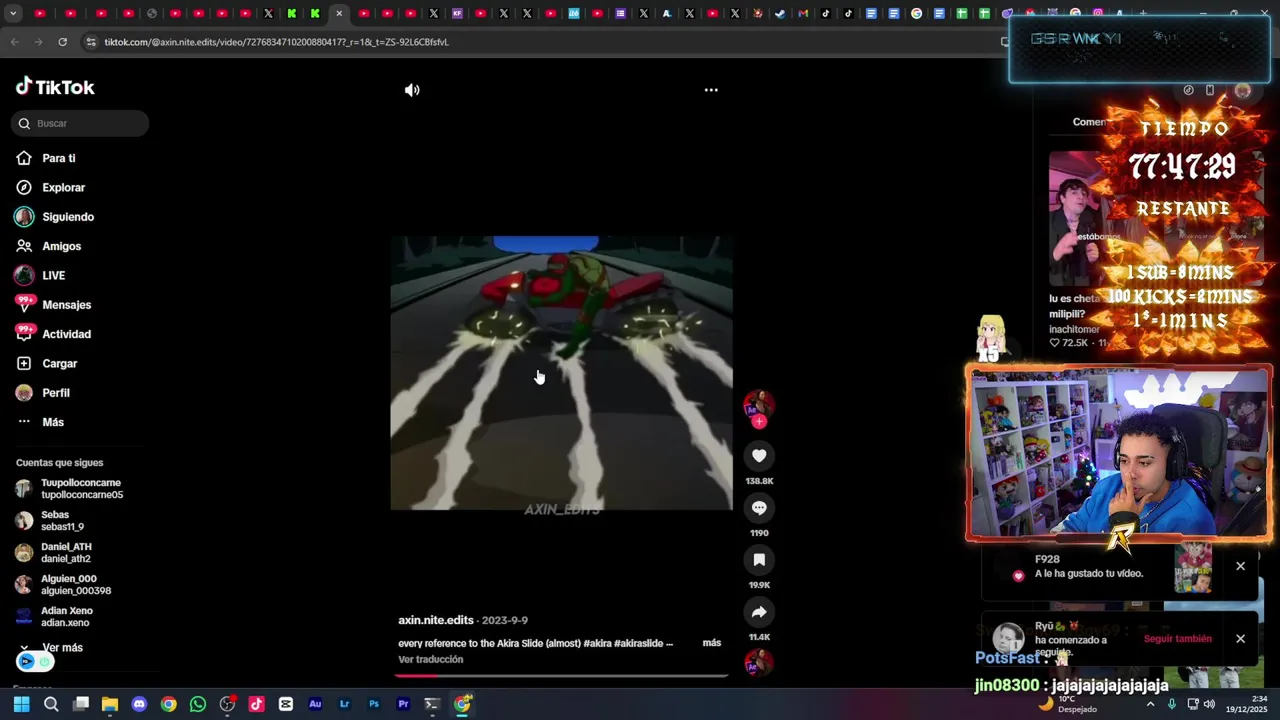Open site info icon in address bar
Screen dimensions: 1280x720
tap(91, 42)
